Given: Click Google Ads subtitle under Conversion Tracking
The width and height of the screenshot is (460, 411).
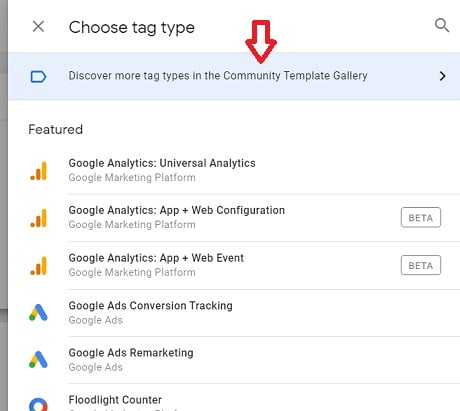Looking at the screenshot, I should [96, 320].
